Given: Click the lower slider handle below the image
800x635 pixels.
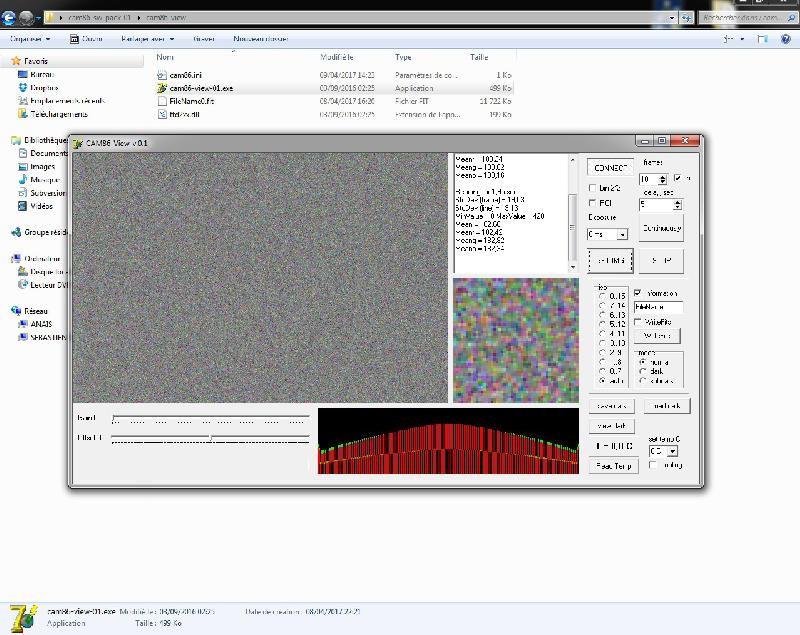Looking at the screenshot, I should point(211,438).
